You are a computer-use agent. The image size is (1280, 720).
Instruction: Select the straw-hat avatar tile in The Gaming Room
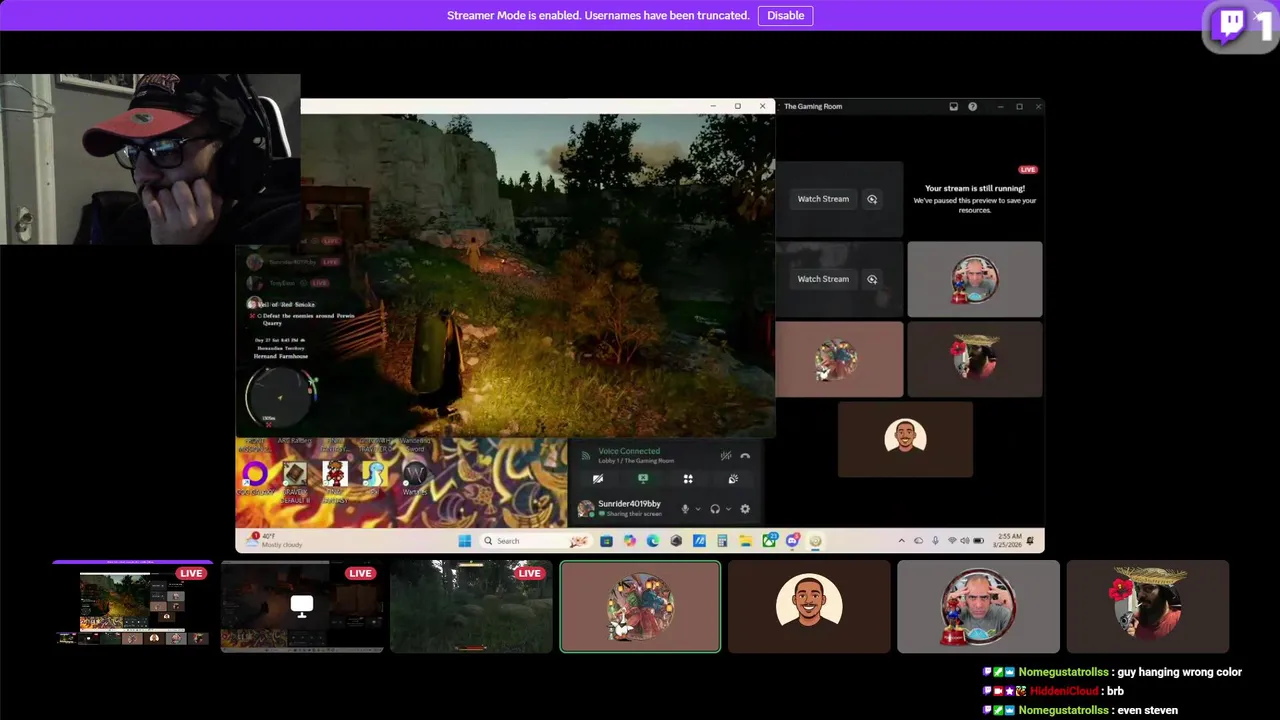pyautogui.click(x=974, y=359)
